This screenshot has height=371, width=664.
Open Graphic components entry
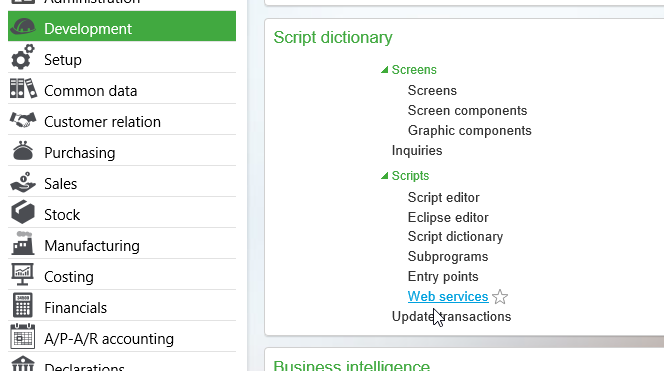pyautogui.click(x=469, y=130)
